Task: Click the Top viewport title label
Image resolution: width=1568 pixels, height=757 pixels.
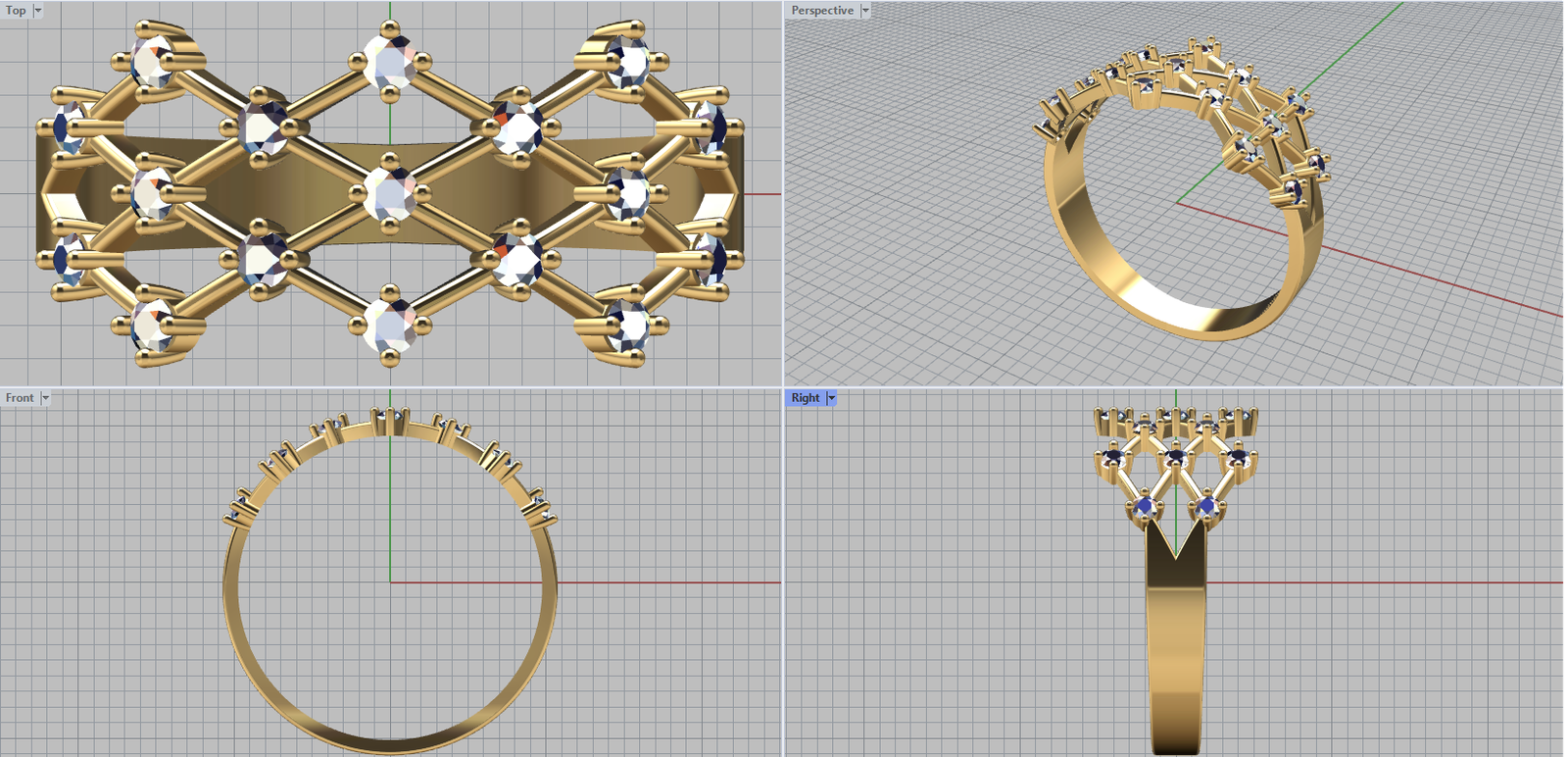Action: coord(16,11)
